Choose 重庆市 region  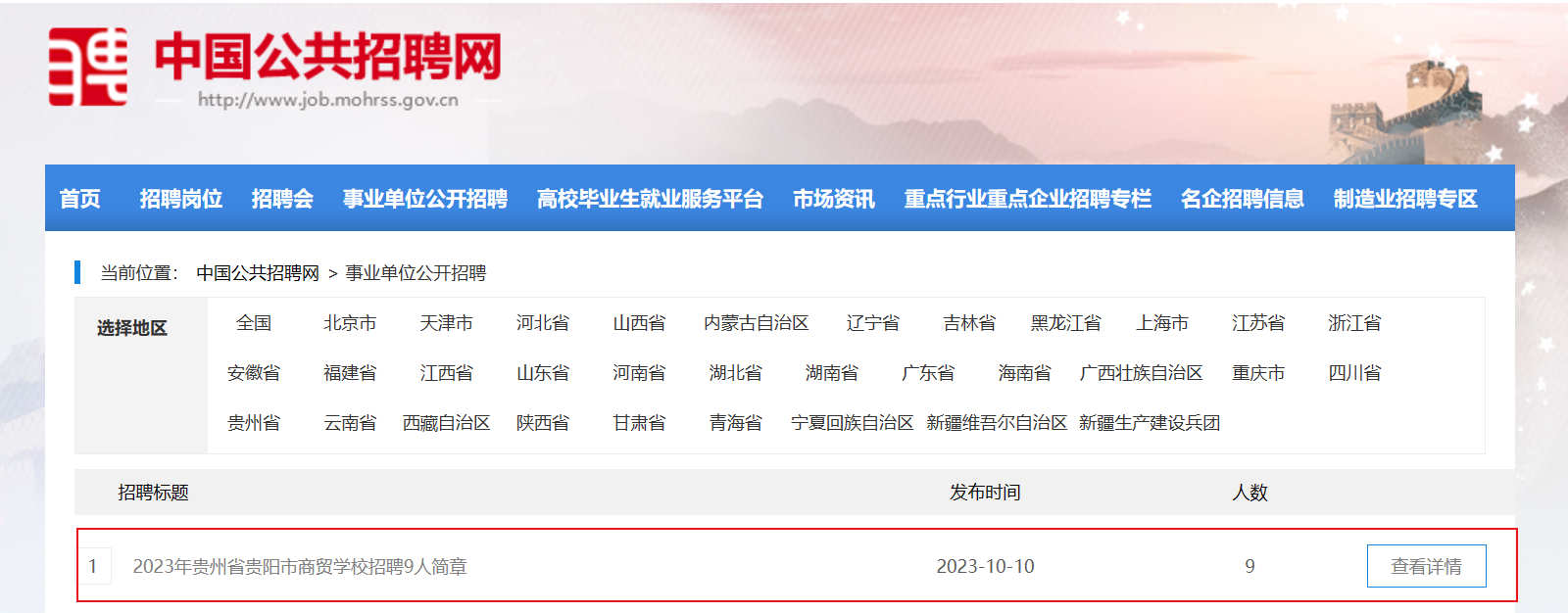tap(1258, 373)
